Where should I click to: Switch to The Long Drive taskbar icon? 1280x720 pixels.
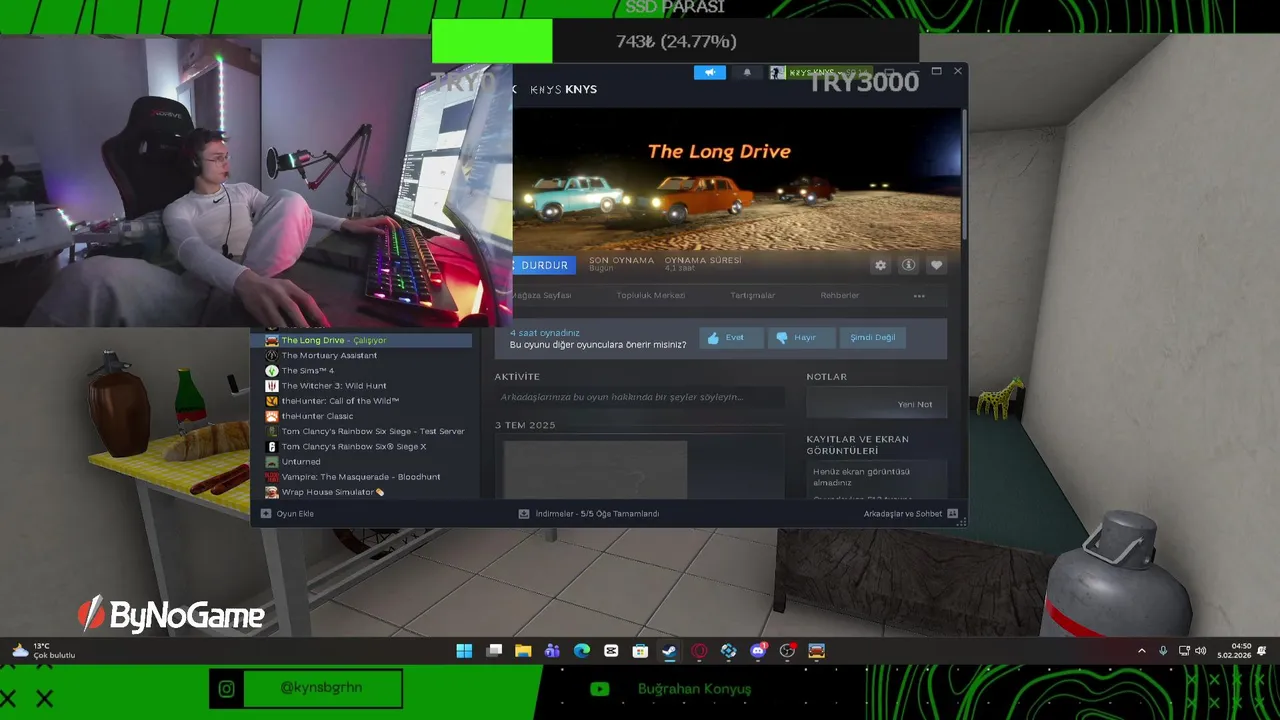[817, 651]
